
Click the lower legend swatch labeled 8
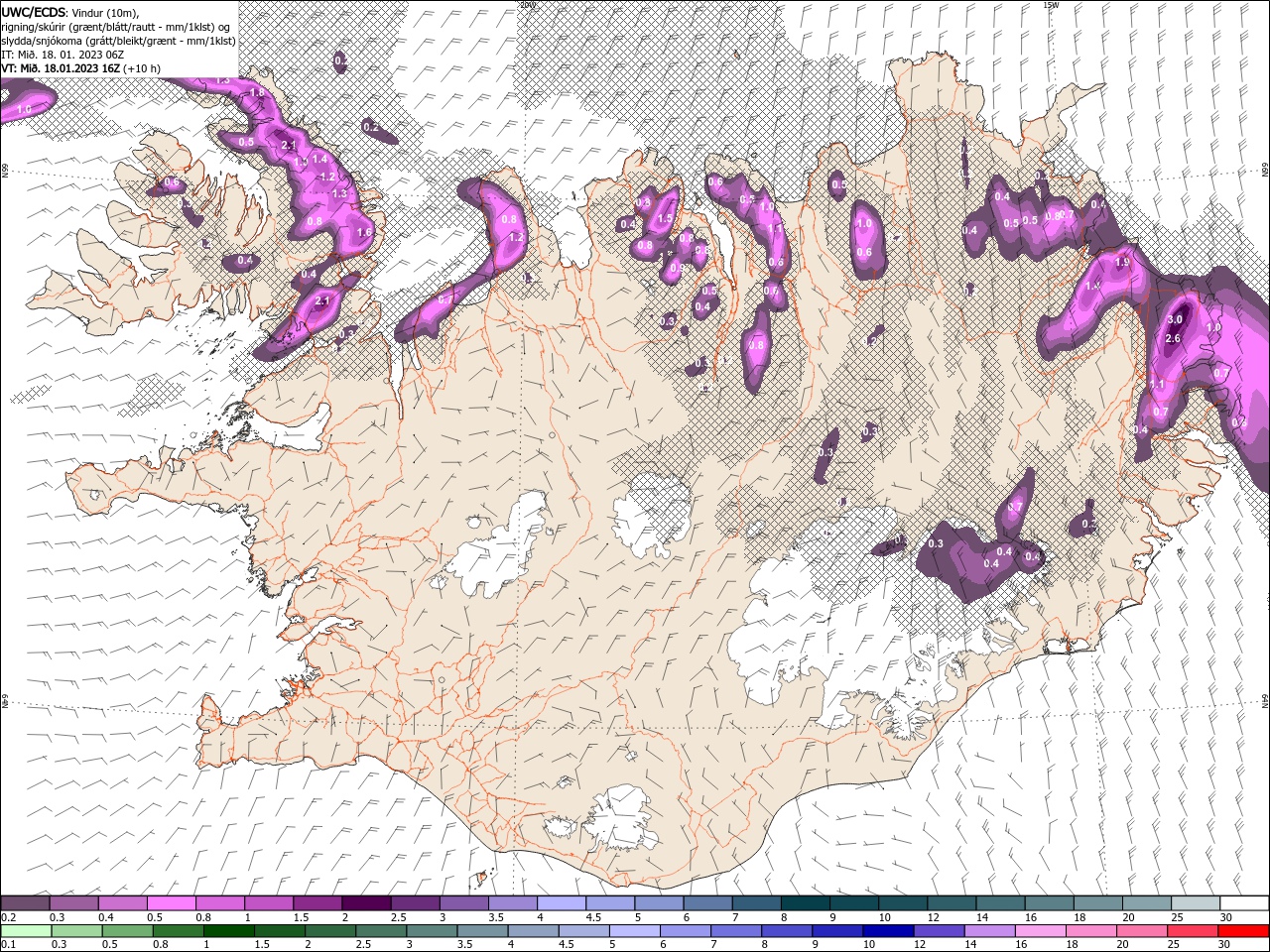pyautogui.click(x=787, y=931)
